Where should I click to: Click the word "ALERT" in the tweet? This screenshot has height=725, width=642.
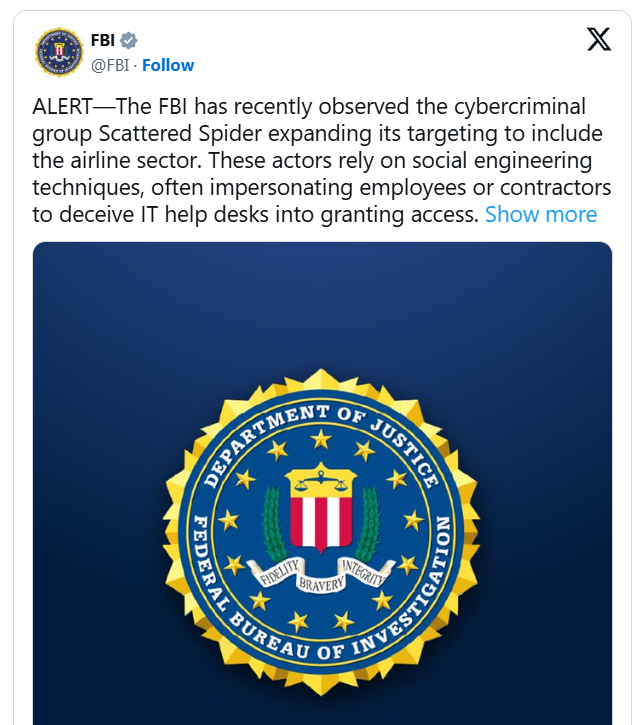point(60,106)
